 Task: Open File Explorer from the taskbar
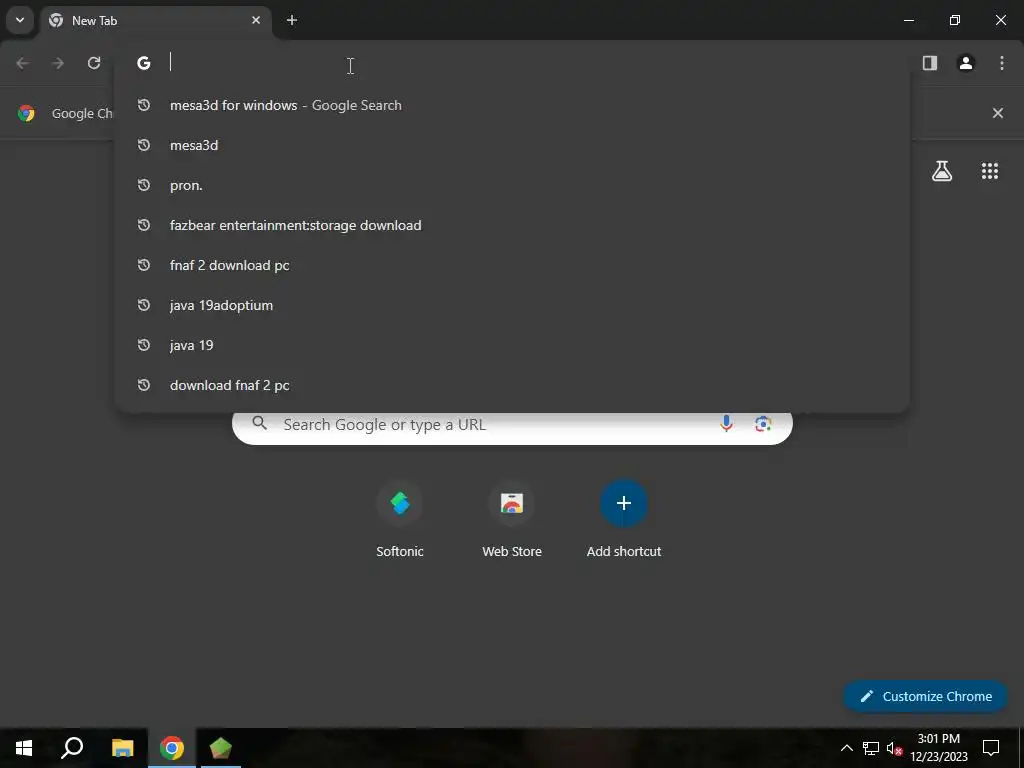122,748
